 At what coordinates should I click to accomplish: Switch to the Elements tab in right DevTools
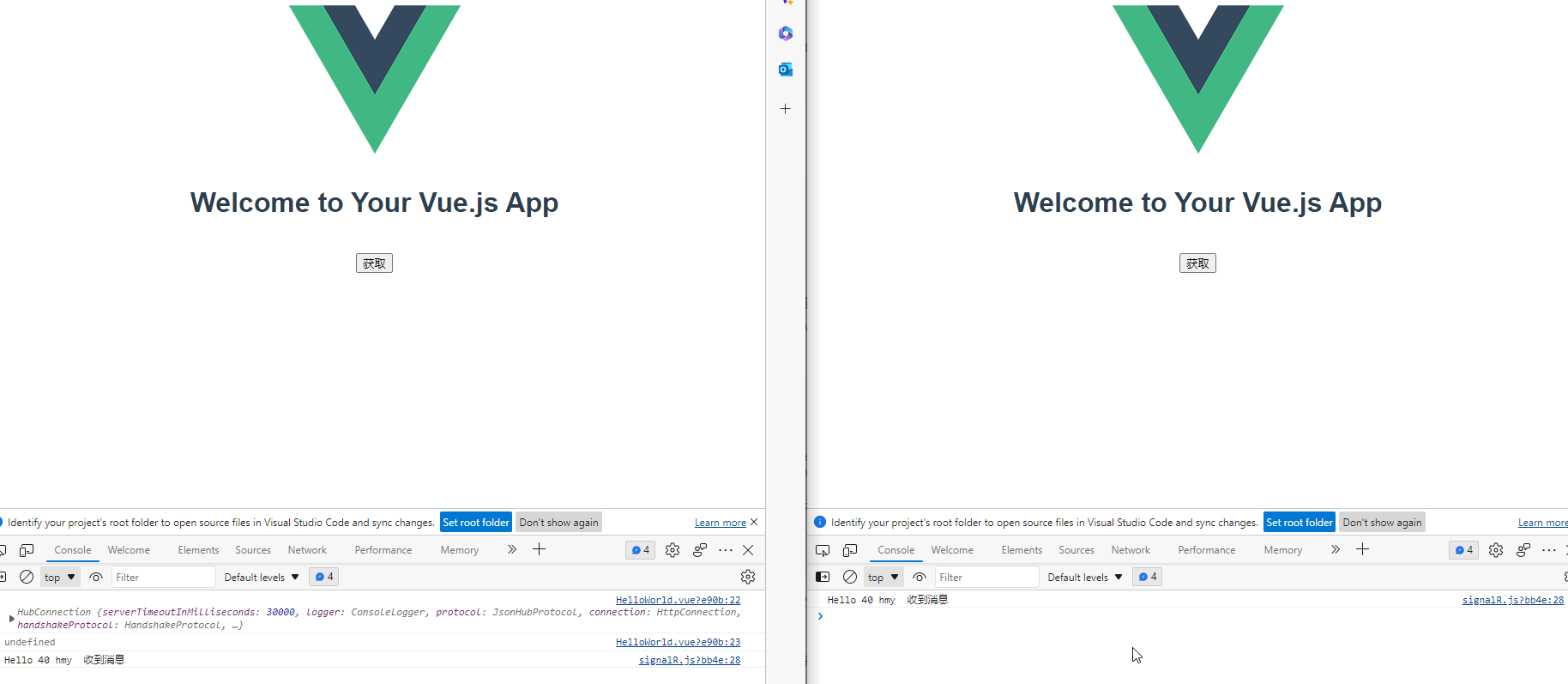pyautogui.click(x=1022, y=550)
